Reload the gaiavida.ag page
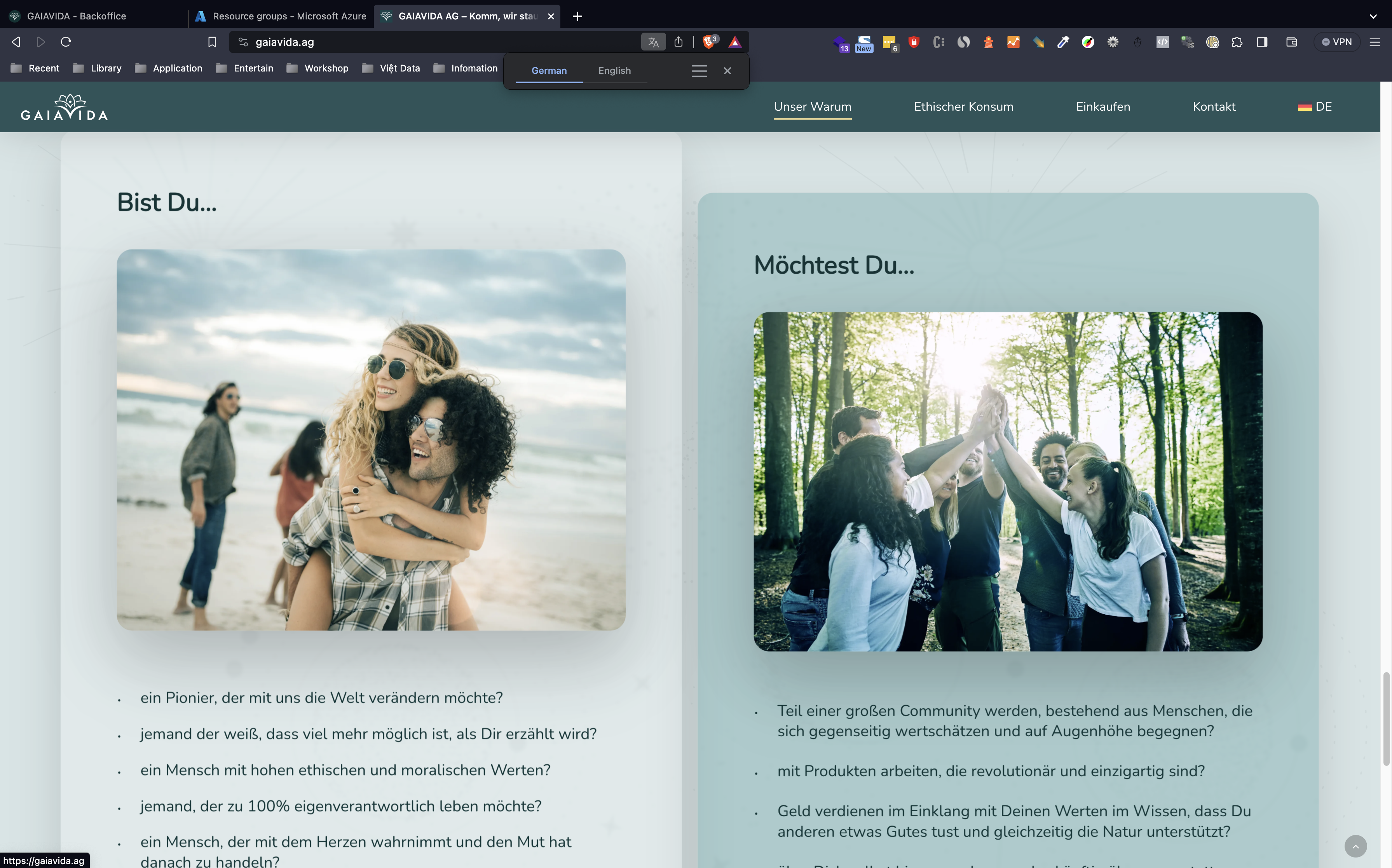 tap(66, 42)
